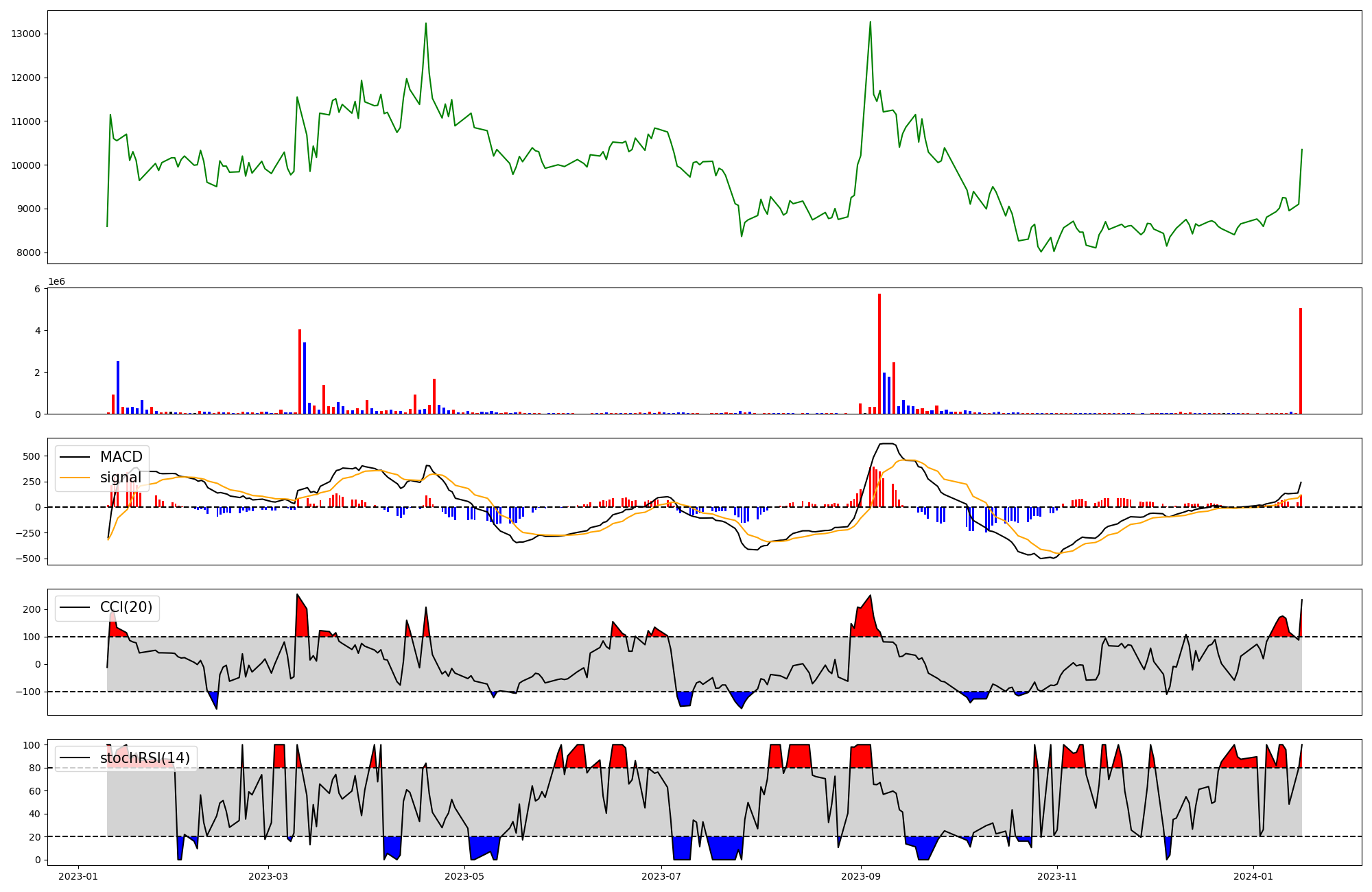Click the 2023-01 x-axis date label
This screenshot has width=1372, height=892.
pos(78,876)
